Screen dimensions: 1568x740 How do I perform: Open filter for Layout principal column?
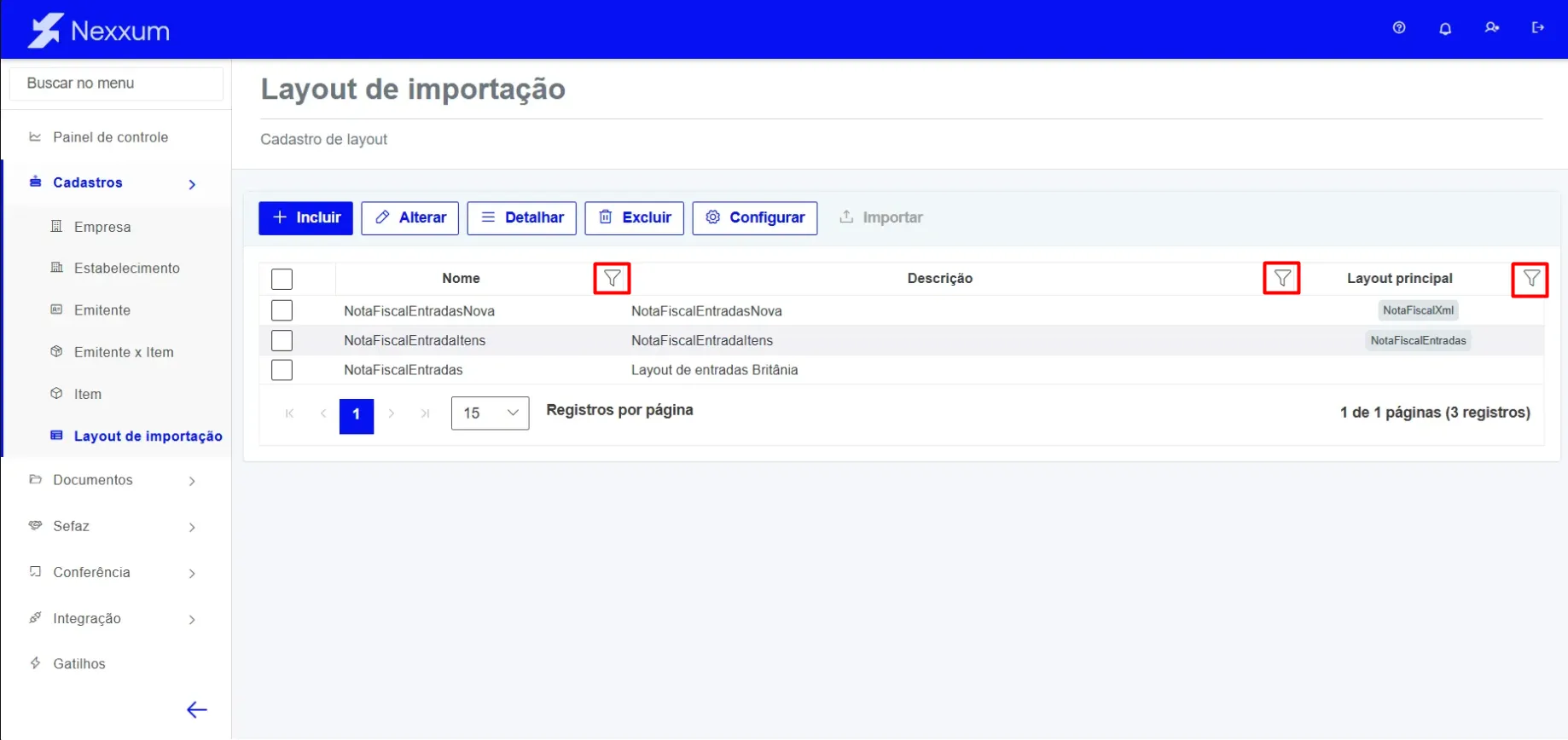click(x=1530, y=279)
